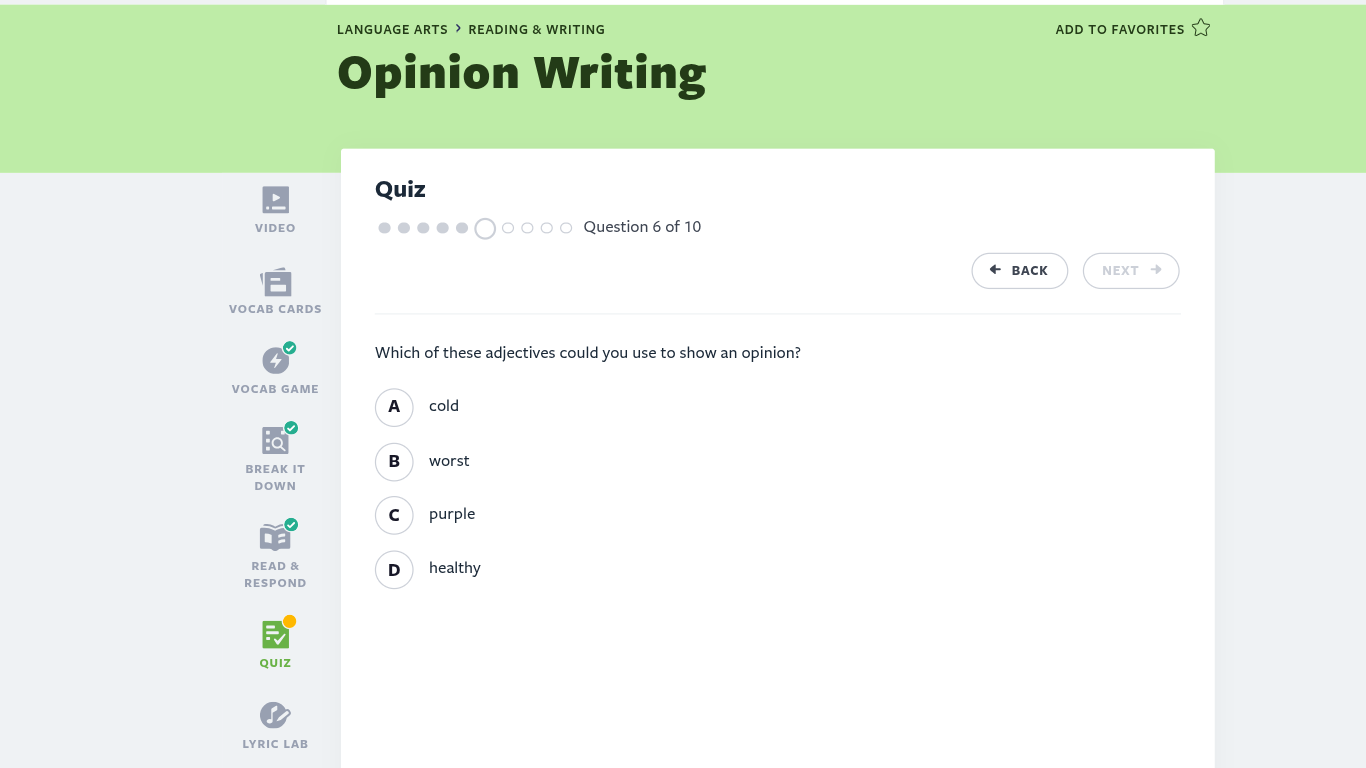This screenshot has width=1366, height=768.
Task: Click the seventh quiz progress dot
Action: pyautogui.click(x=508, y=228)
